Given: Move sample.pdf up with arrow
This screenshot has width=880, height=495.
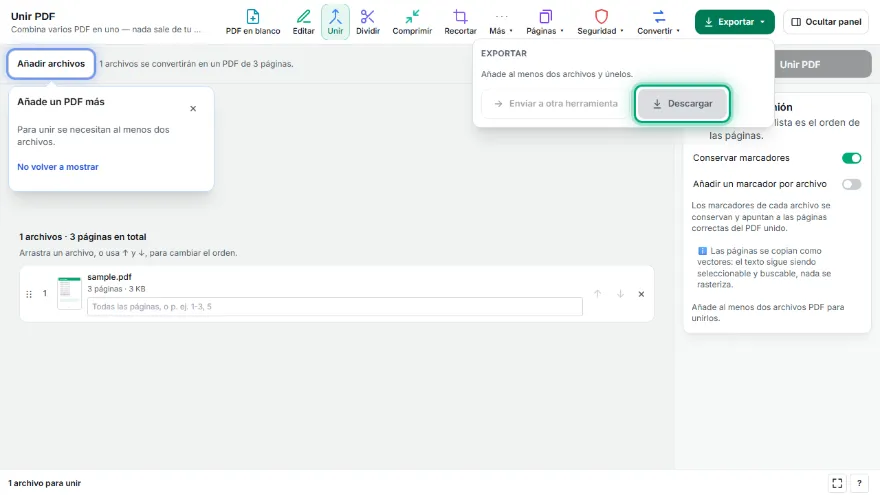Looking at the screenshot, I should (x=598, y=294).
